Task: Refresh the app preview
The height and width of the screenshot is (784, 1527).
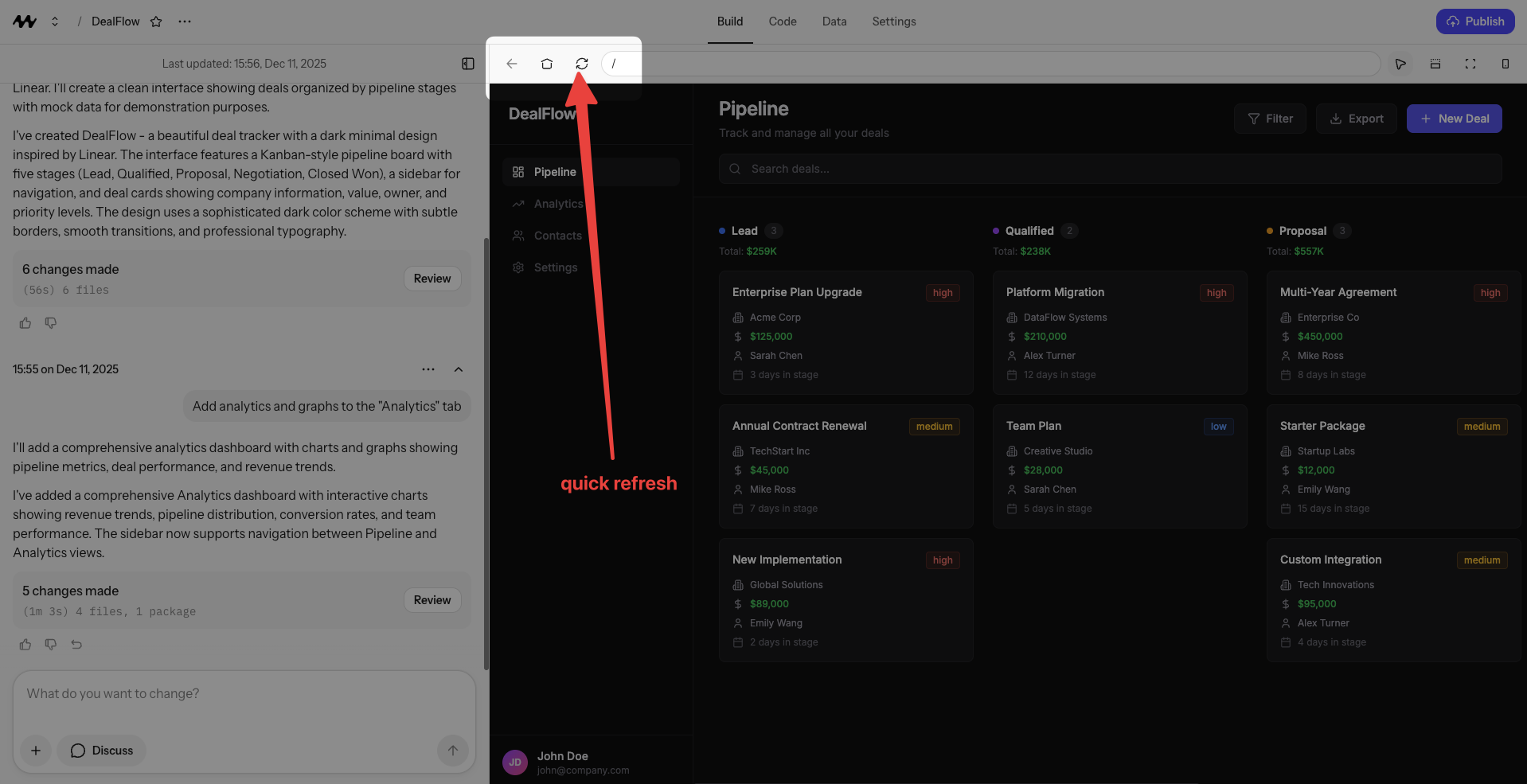Action: 581,64
